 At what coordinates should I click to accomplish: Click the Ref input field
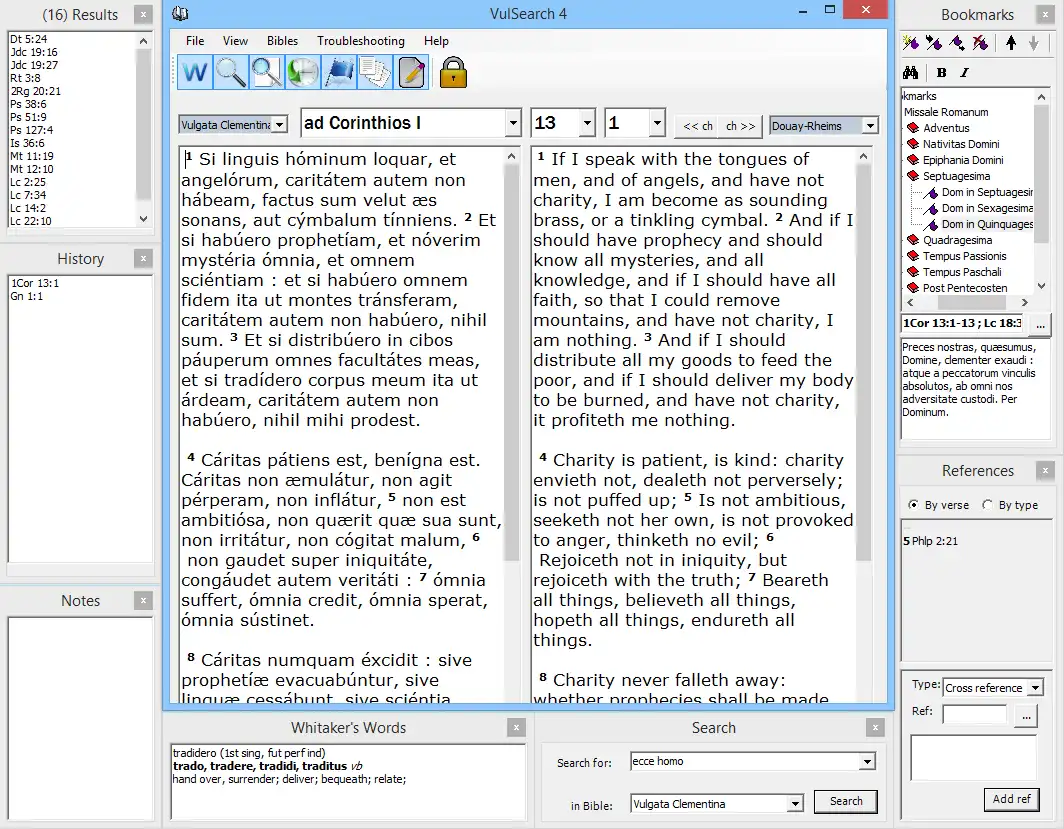coord(974,714)
